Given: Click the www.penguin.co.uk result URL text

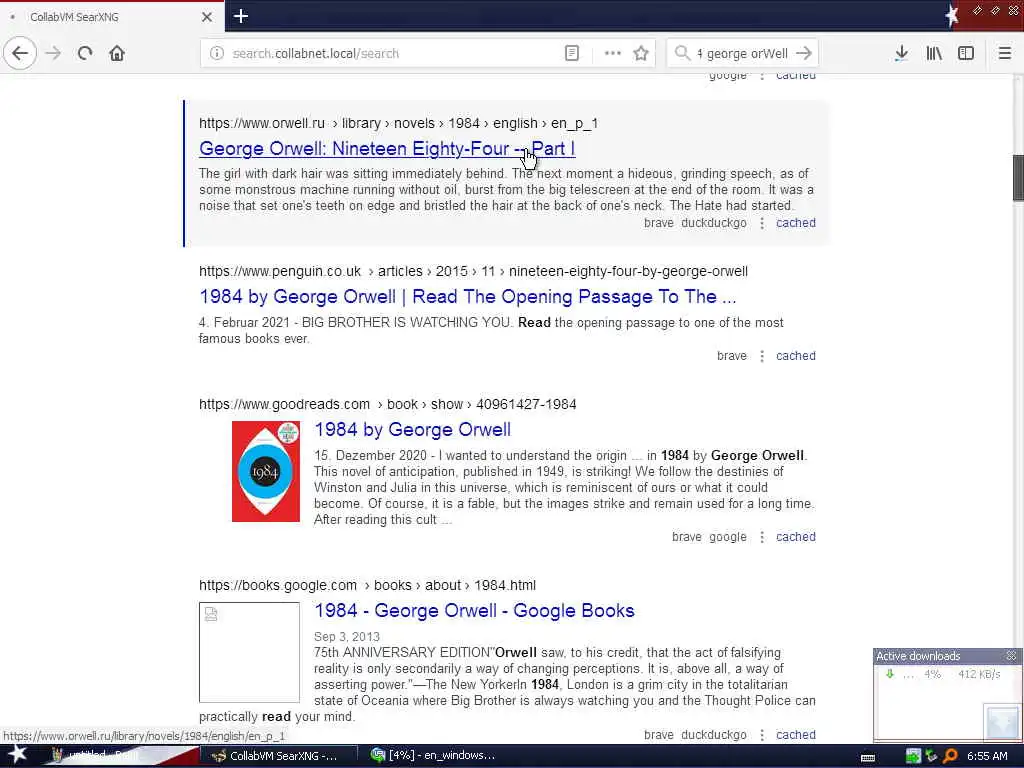Looking at the screenshot, I should click(x=473, y=271).
